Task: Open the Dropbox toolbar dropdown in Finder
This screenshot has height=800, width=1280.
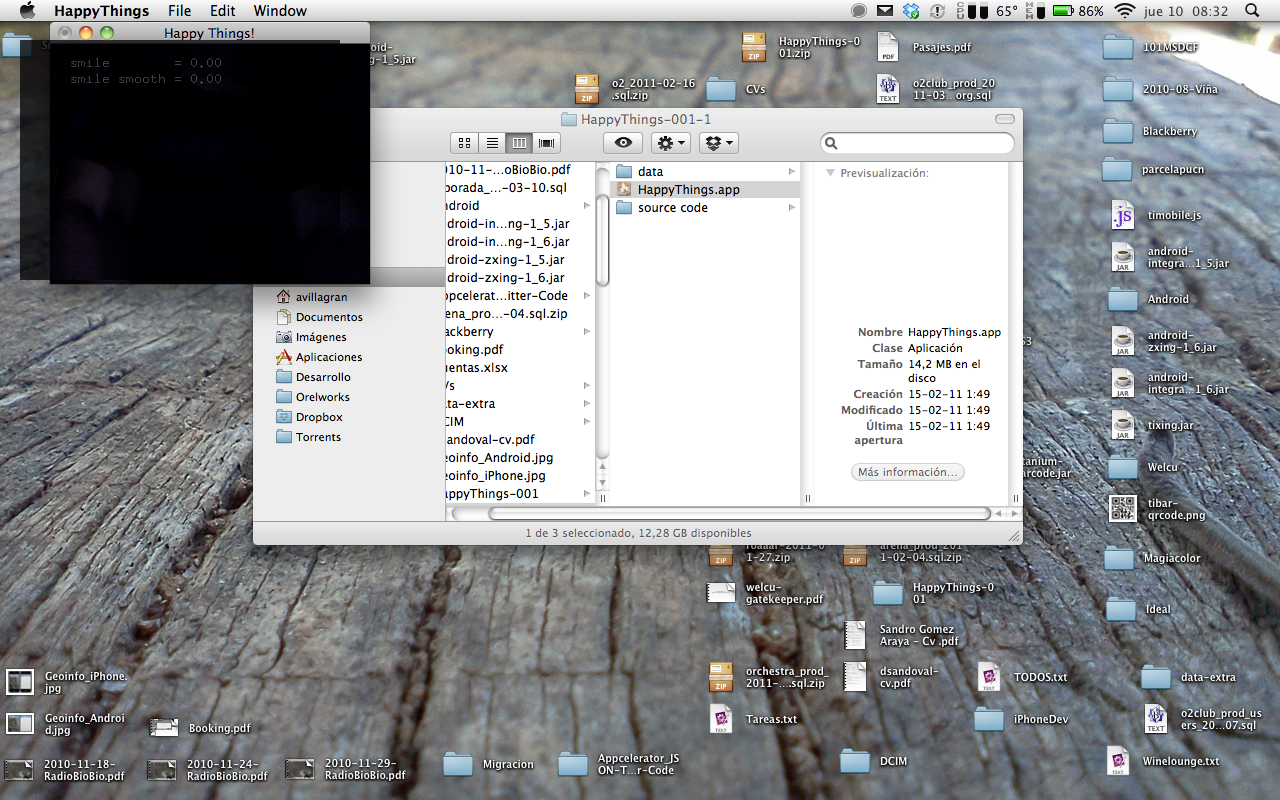Action: click(x=718, y=143)
